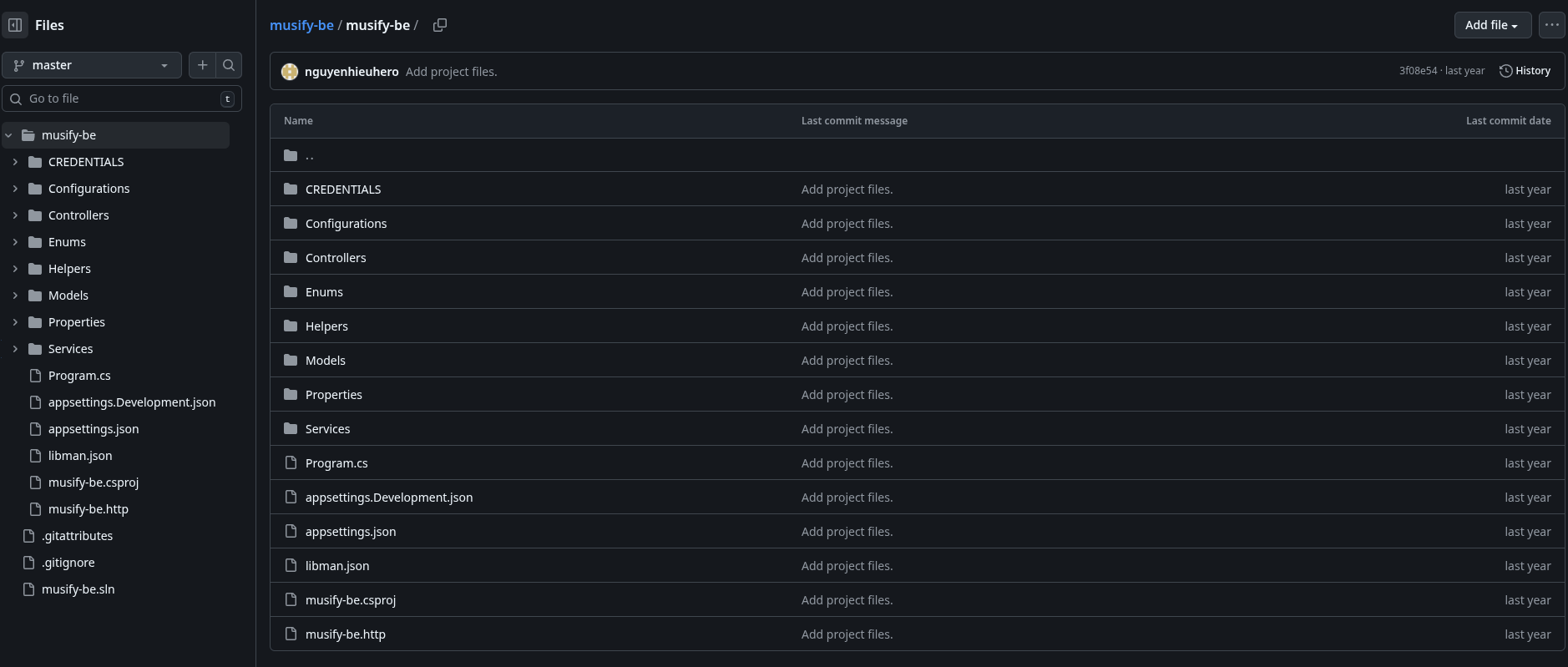
Task: Expand the CREDENTIALS folder in sidebar
Action: [x=15, y=162]
